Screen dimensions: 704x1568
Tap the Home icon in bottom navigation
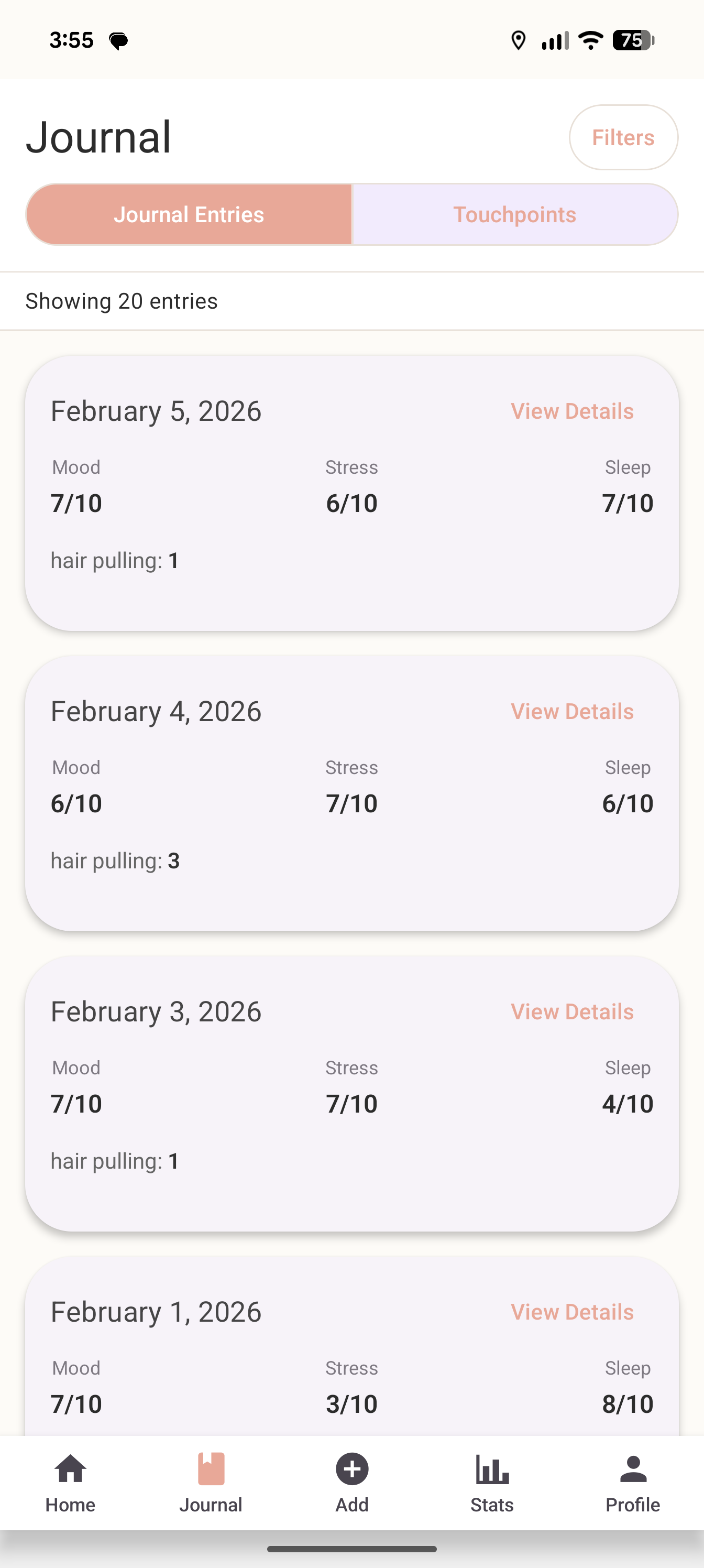click(70, 1470)
